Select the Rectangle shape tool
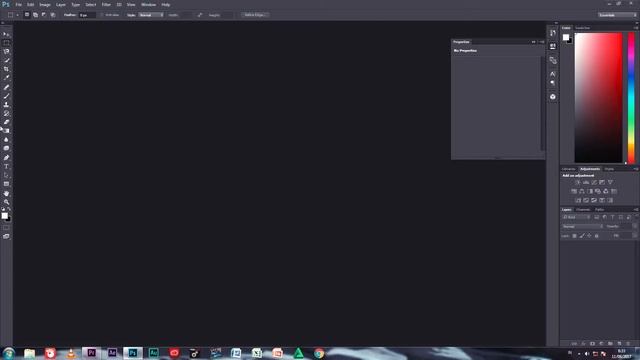Image resolution: width=640 pixels, height=360 pixels. point(6,184)
